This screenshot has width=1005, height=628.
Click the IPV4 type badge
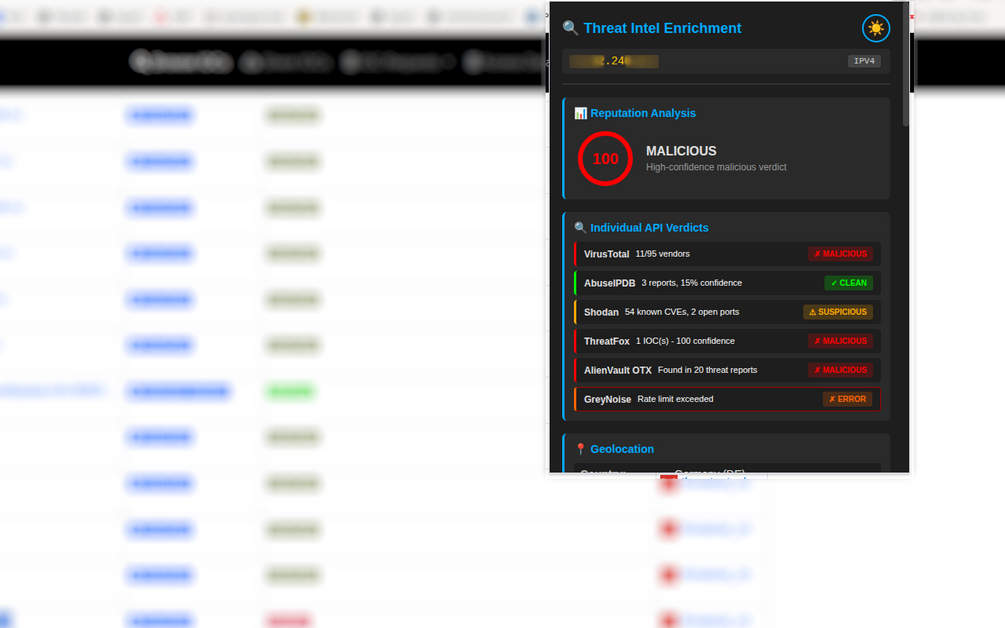coord(864,61)
